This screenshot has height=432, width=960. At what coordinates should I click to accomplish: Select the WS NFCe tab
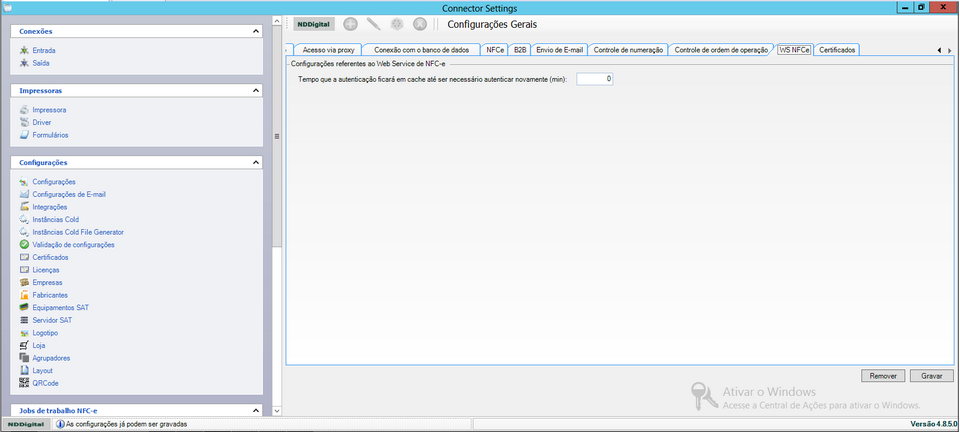click(x=794, y=50)
